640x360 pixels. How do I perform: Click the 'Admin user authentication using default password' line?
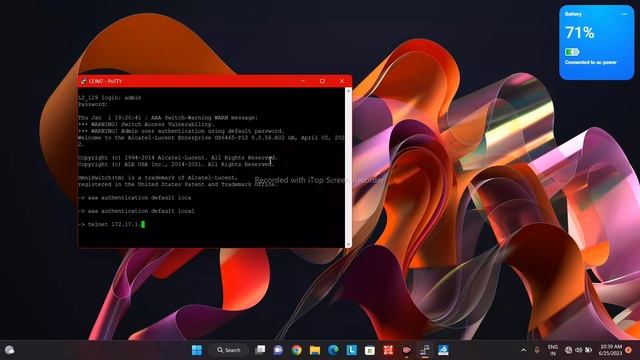coord(181,131)
